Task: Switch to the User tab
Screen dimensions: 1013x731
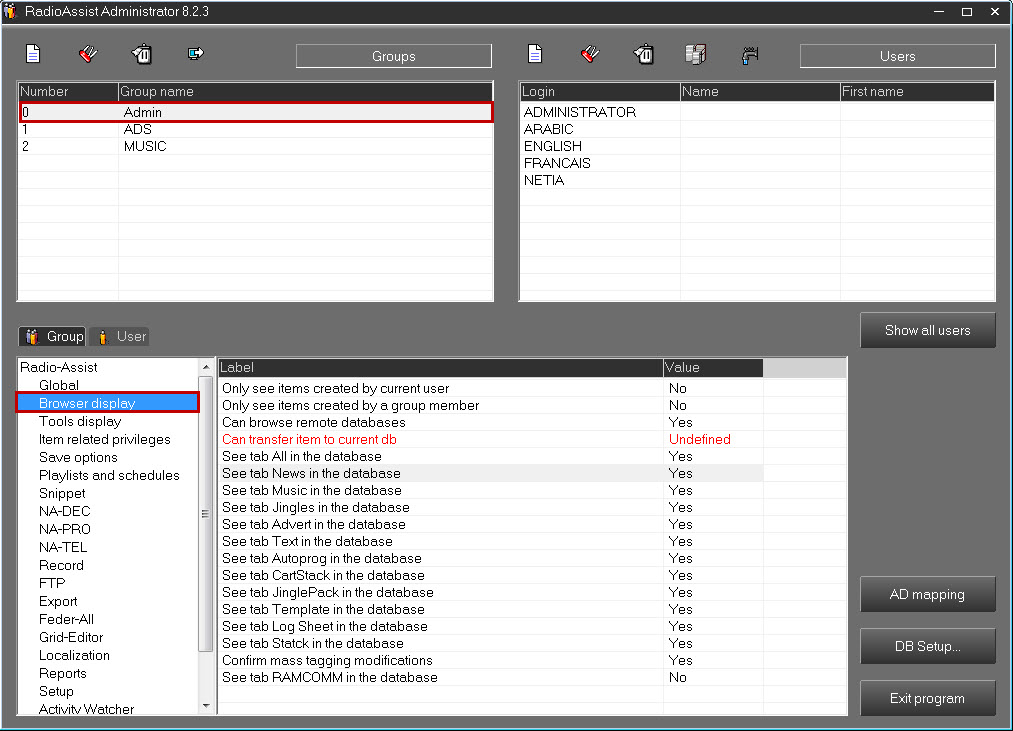Action: 120,337
